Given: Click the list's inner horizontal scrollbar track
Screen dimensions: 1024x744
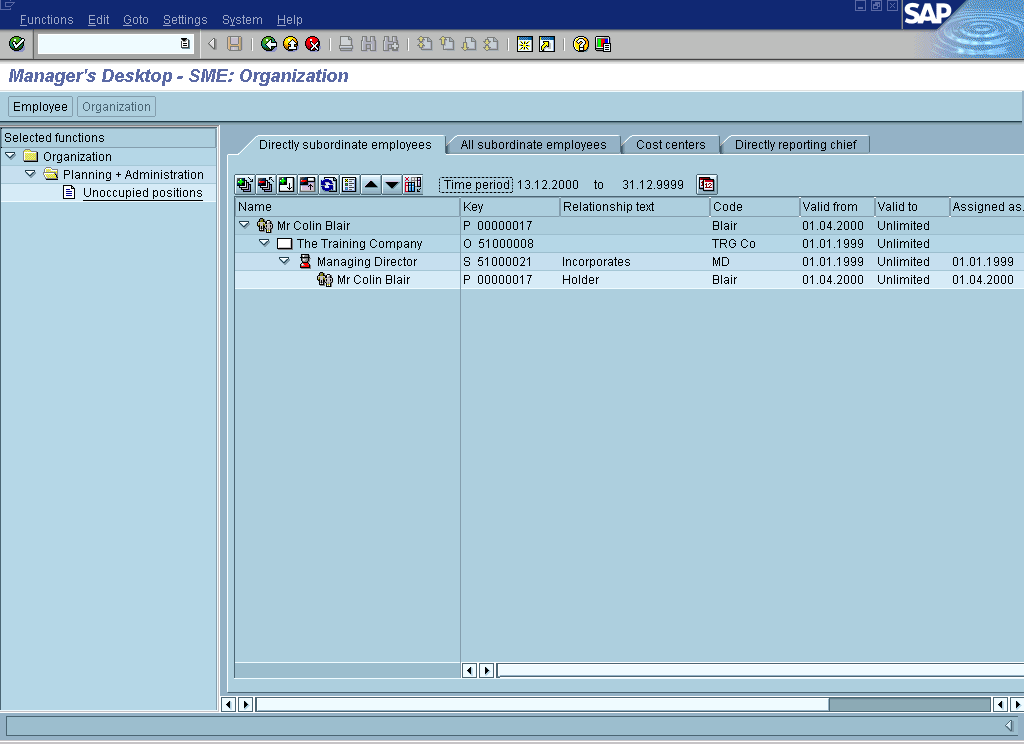Looking at the screenshot, I should point(760,670).
